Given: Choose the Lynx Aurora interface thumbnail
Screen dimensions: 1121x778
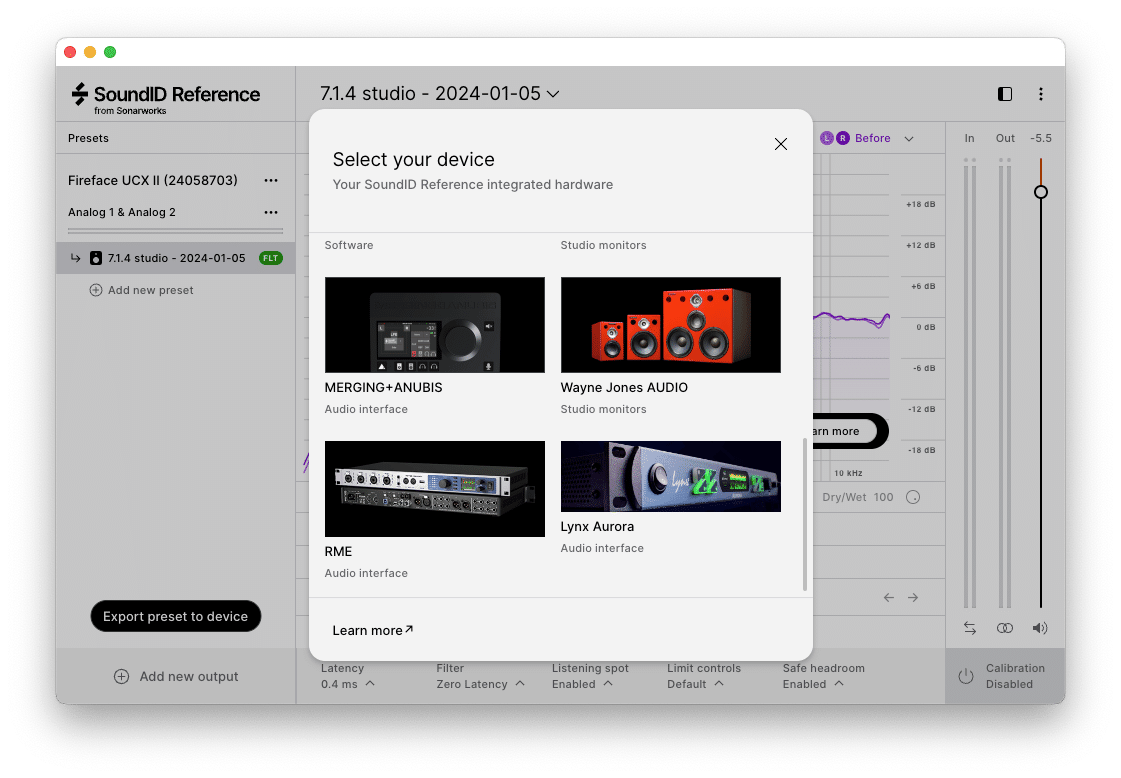Looking at the screenshot, I should (x=671, y=476).
